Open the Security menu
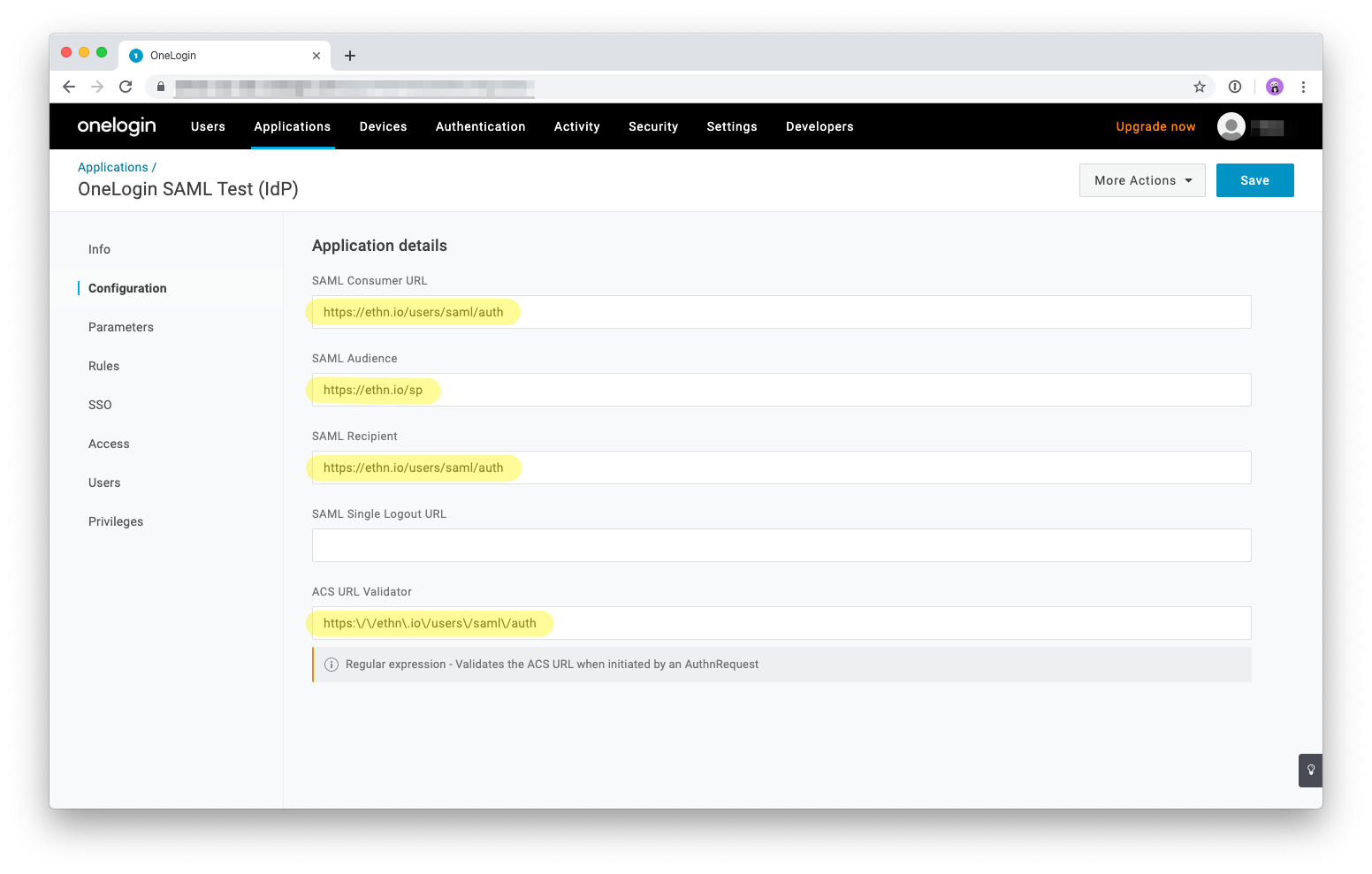 tap(653, 126)
